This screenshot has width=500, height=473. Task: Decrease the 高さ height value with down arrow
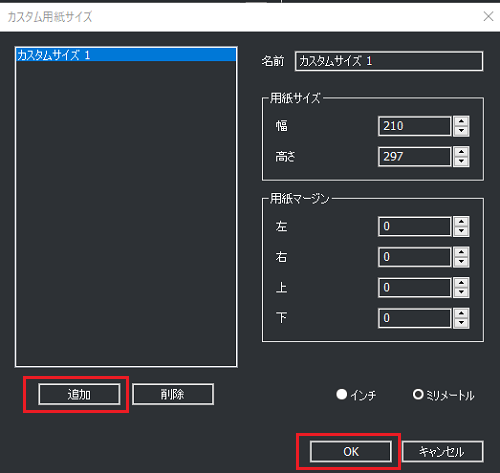[x=461, y=162]
